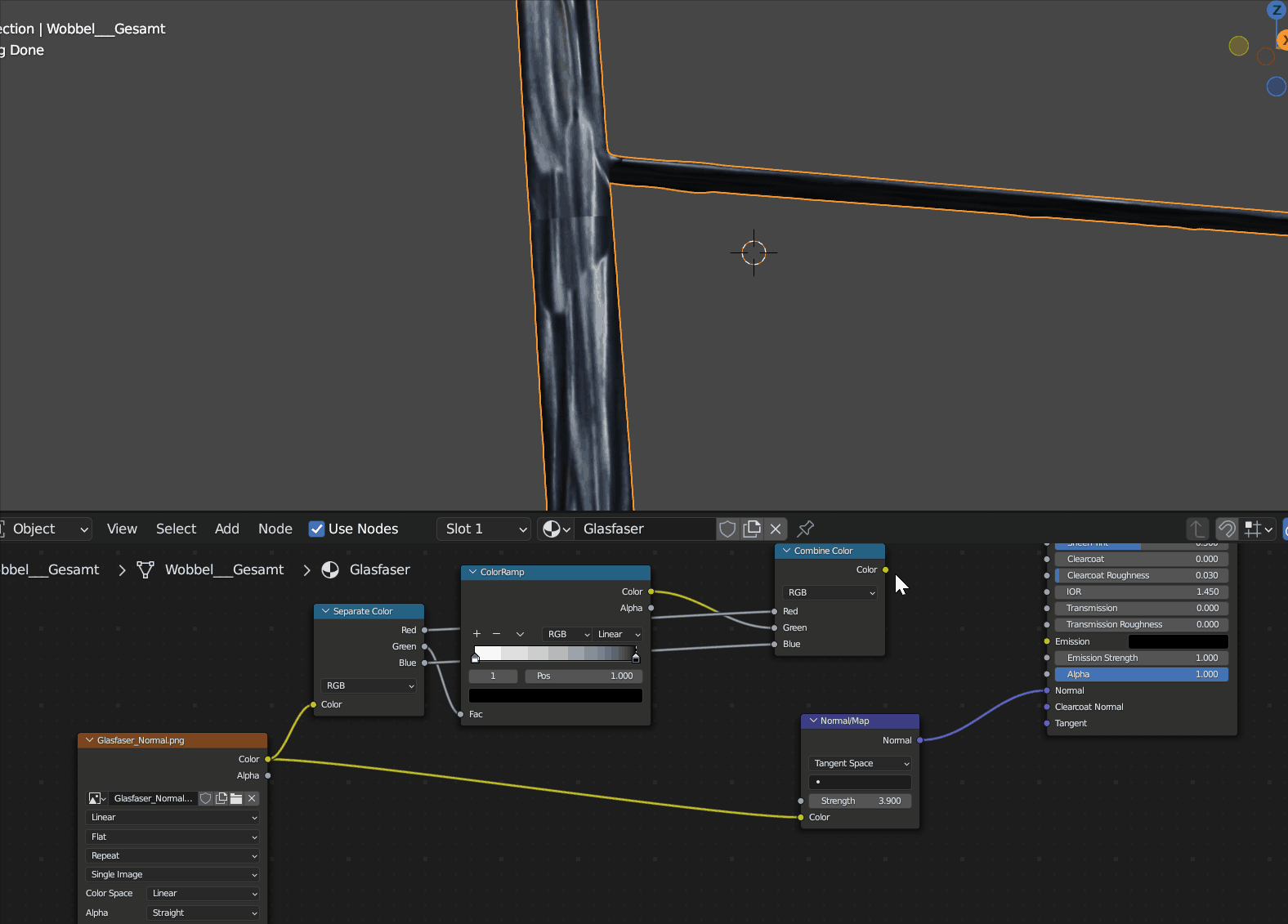Collapse the Glasfaser_Normal.png image node
The height and width of the screenshot is (924, 1288).
point(90,740)
